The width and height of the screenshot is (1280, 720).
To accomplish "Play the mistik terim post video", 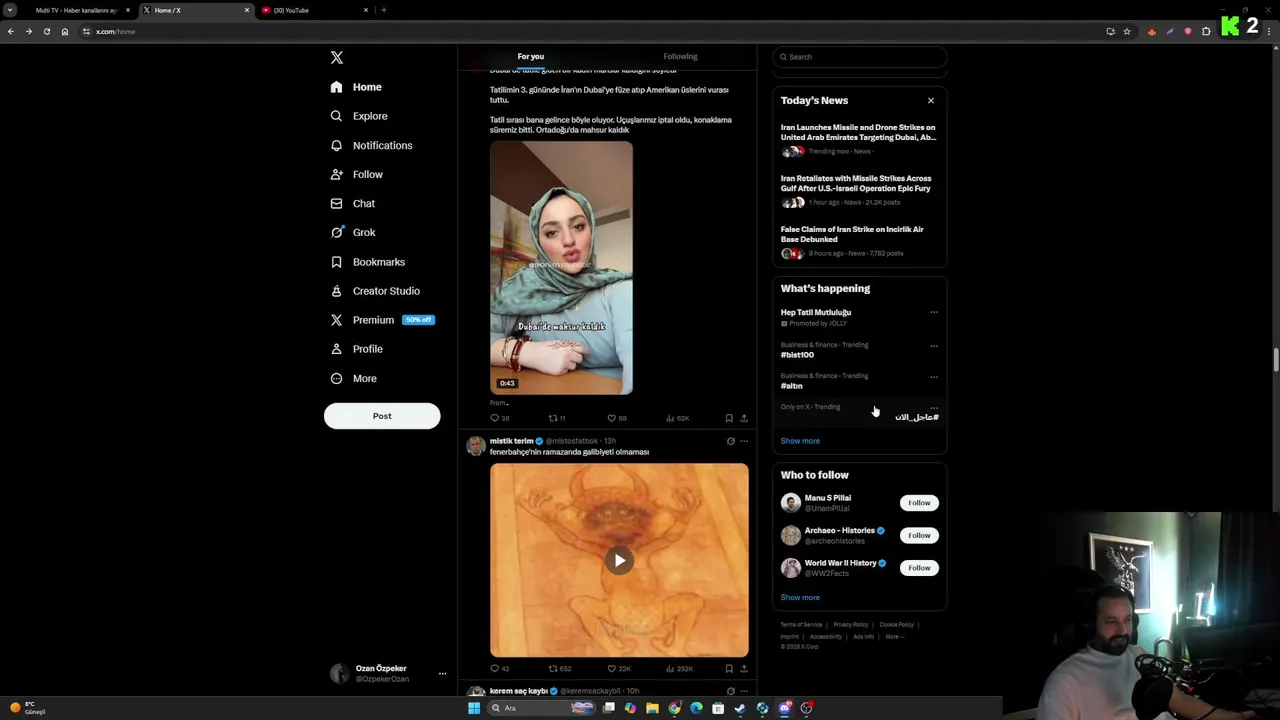I will 619,560.
